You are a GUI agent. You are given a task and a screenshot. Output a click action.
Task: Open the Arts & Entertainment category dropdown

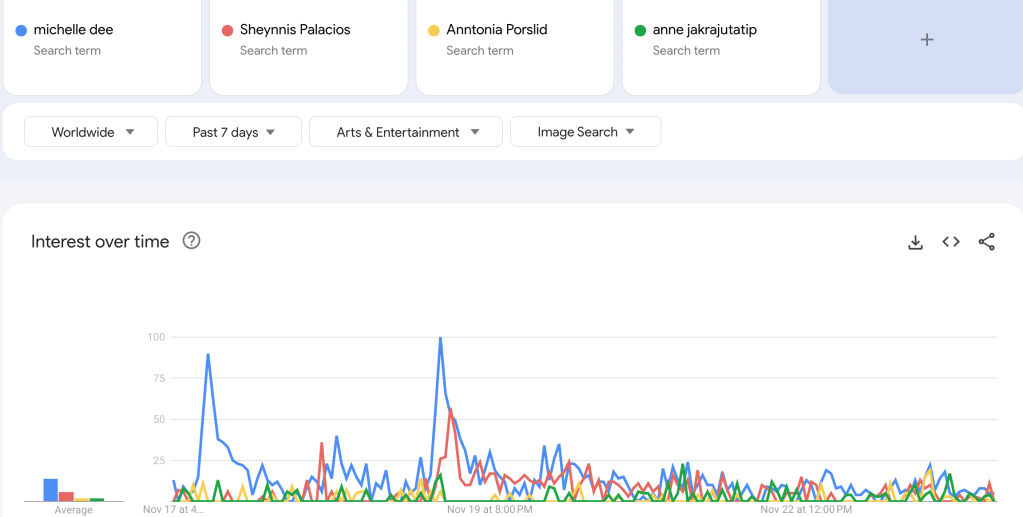coord(406,132)
